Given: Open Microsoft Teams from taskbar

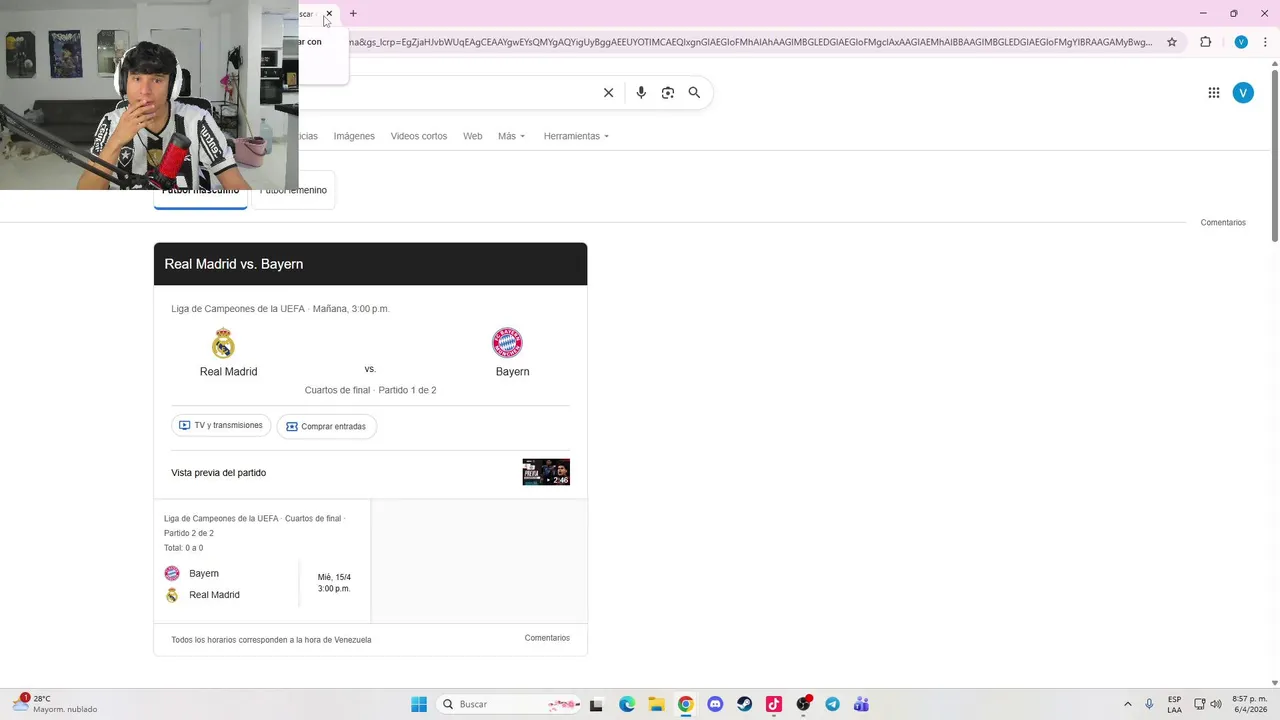Looking at the screenshot, I should pos(861,704).
